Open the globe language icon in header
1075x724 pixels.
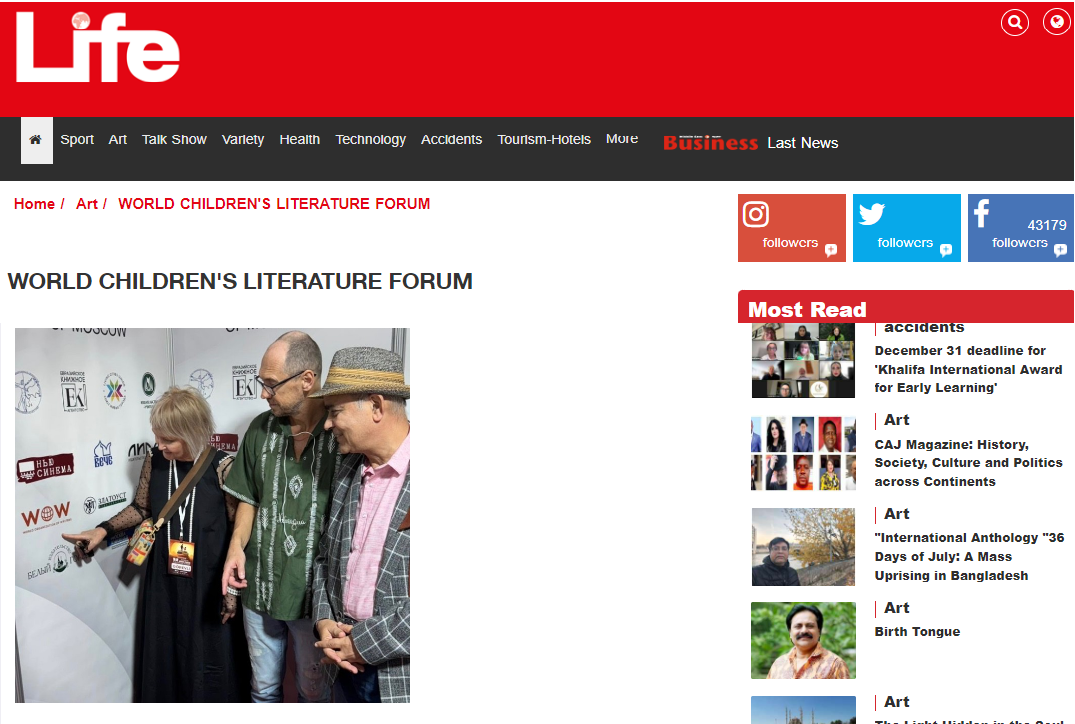pos(1056,22)
